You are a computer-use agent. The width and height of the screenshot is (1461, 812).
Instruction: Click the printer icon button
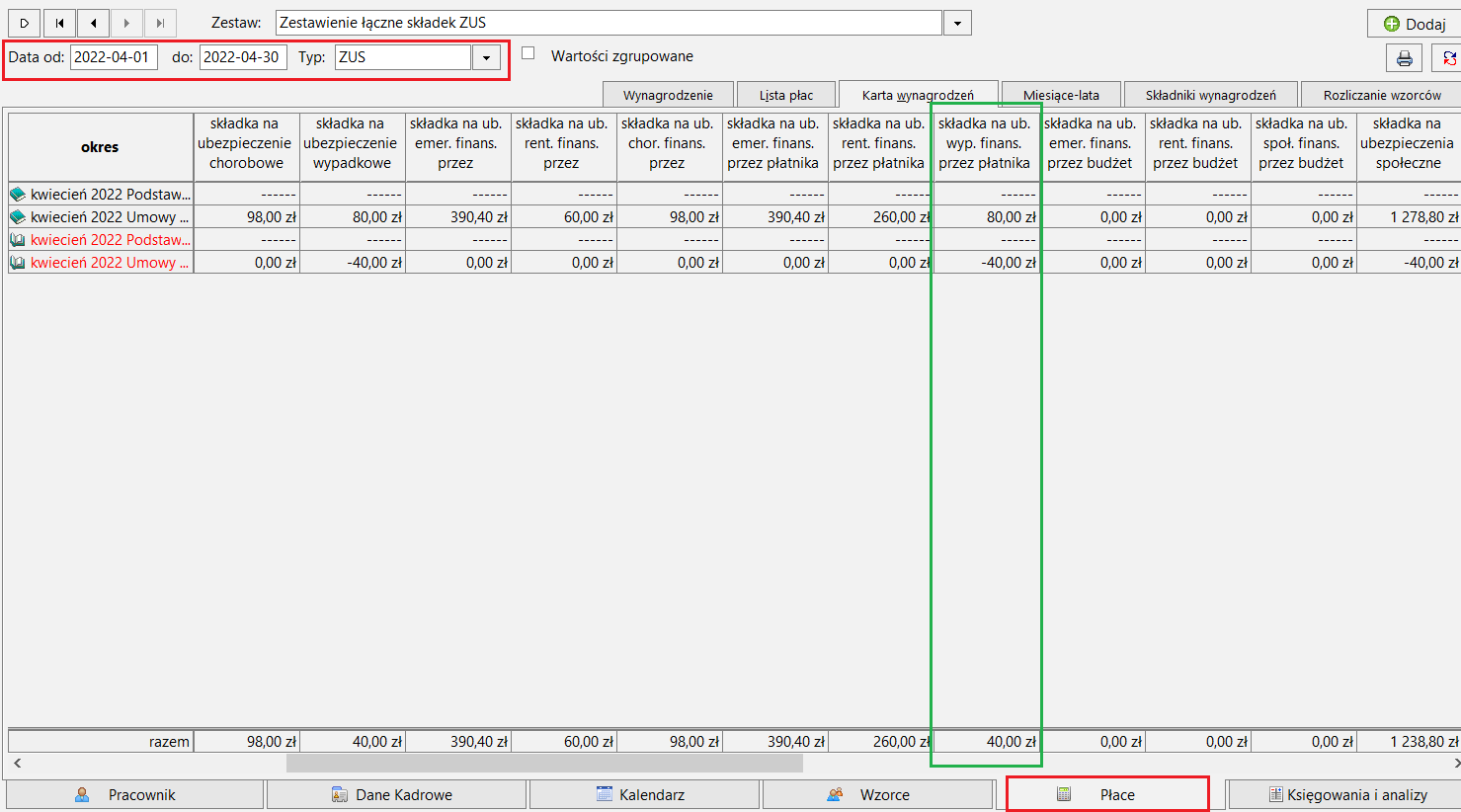coord(1404,58)
